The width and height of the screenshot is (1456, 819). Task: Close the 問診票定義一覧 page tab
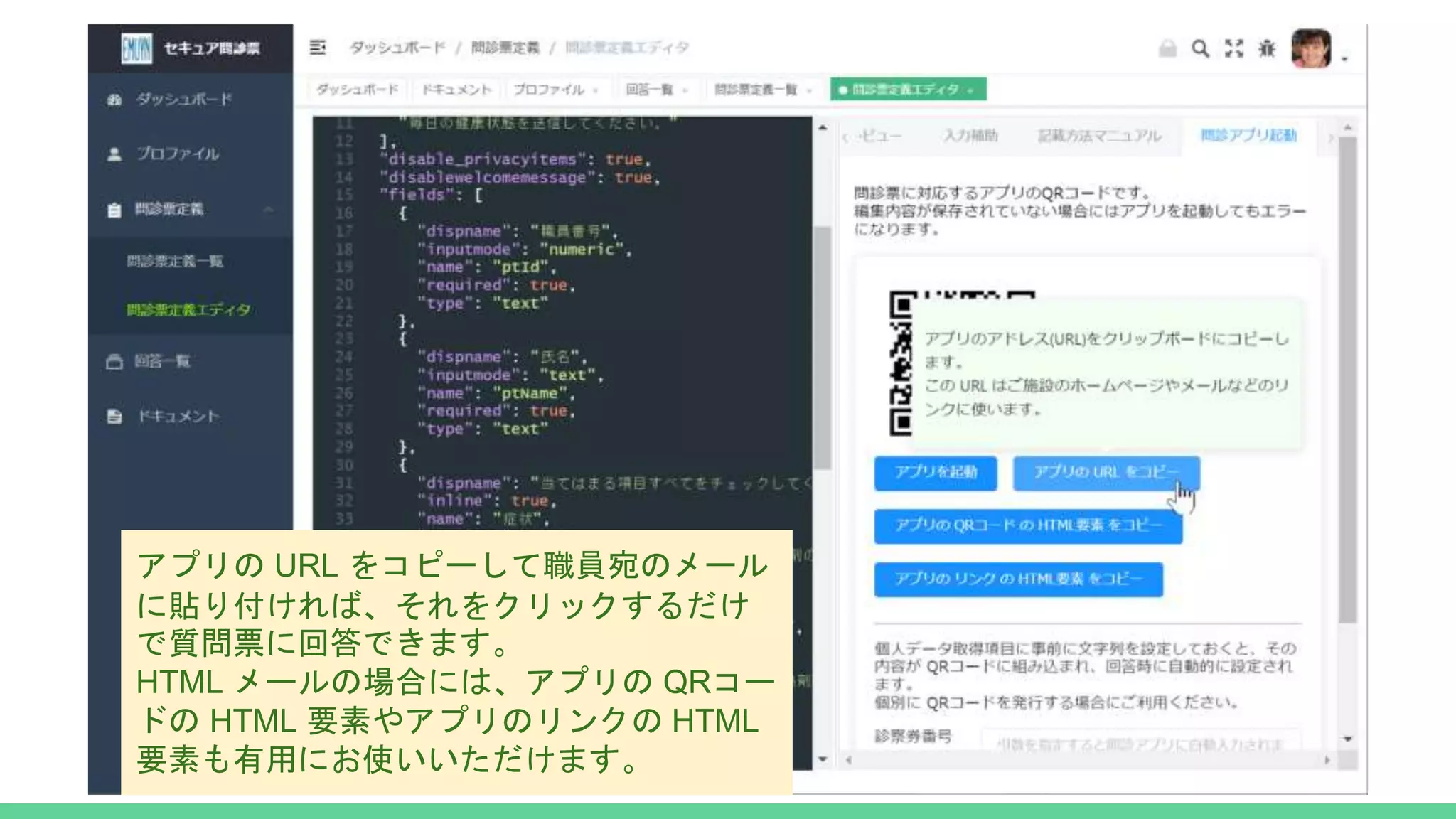point(809,90)
